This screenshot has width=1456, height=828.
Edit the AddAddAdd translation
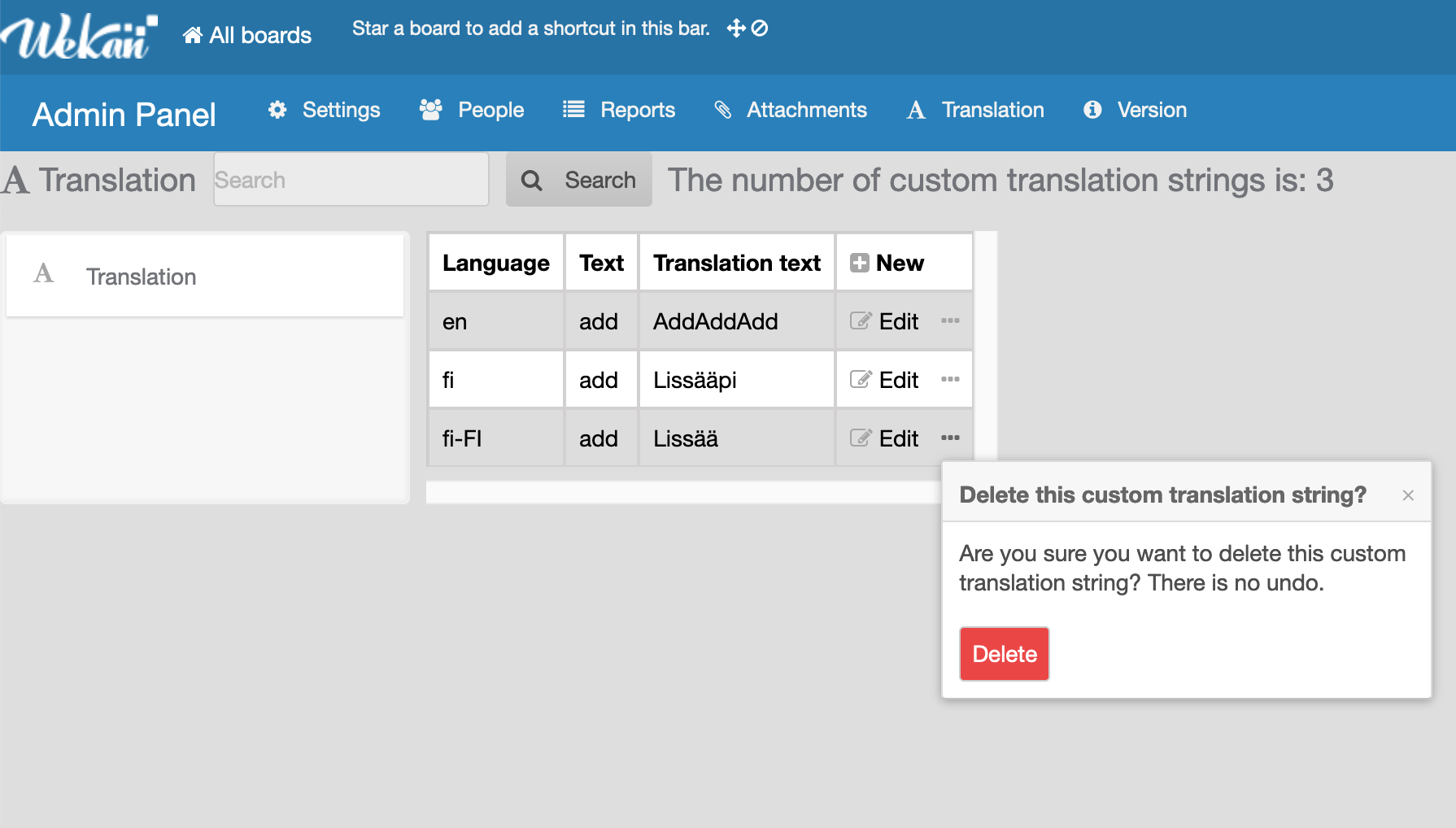point(885,321)
